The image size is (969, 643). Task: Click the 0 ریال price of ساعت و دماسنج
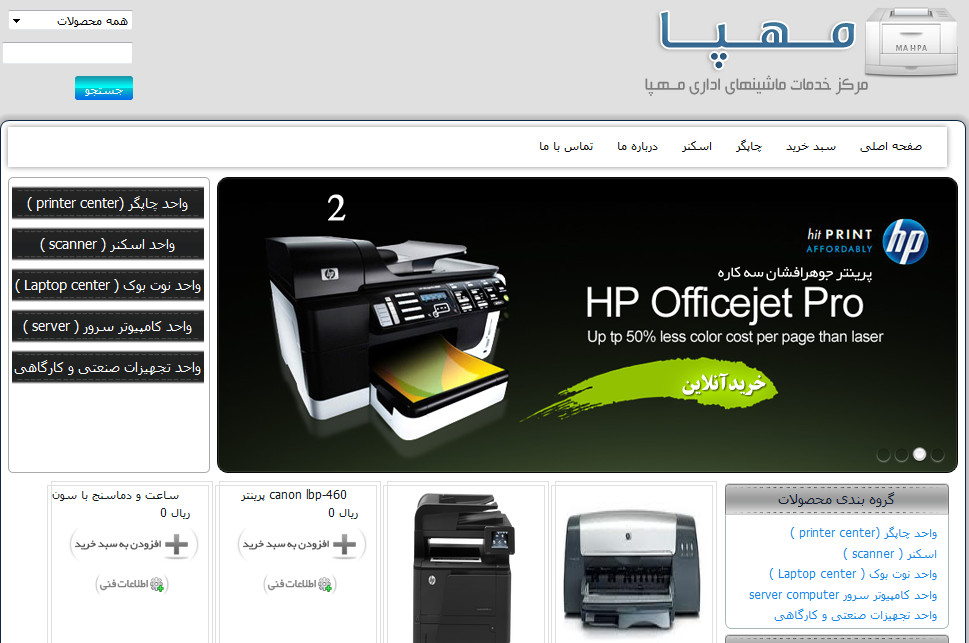(x=175, y=513)
